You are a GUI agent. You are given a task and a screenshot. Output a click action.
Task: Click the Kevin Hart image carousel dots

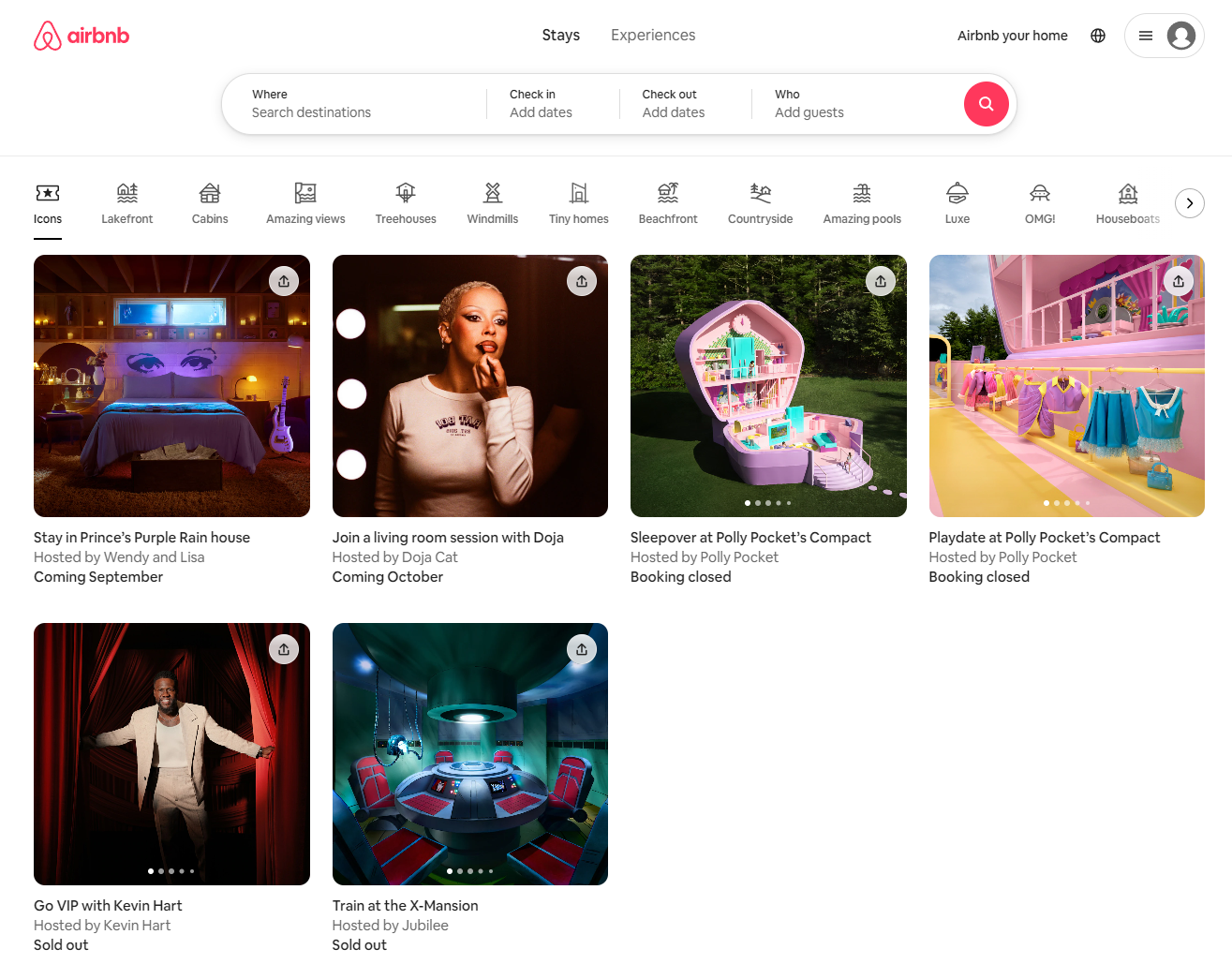pyautogui.click(x=171, y=871)
